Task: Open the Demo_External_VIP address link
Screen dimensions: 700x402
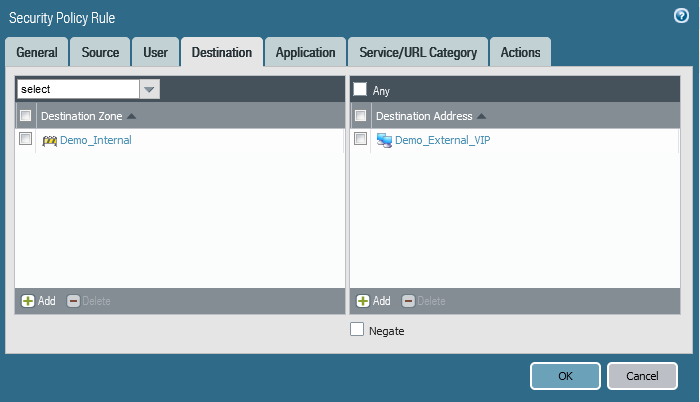Action: [442, 140]
